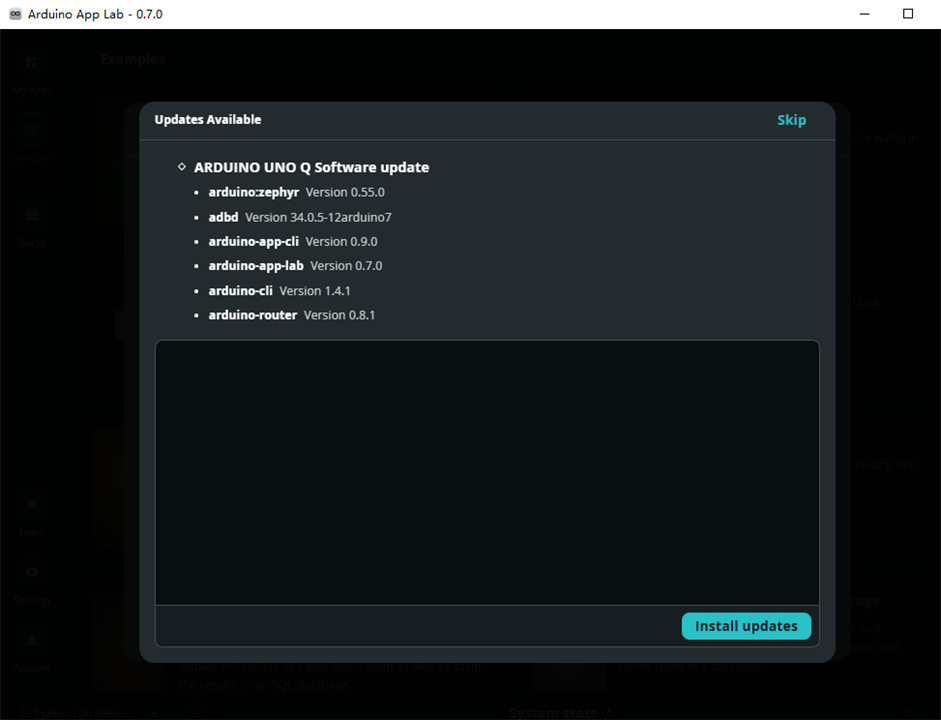Click diamond icon beside ARDUINO UNO Q update
Screen dimensions: 941x720
(x=182, y=167)
